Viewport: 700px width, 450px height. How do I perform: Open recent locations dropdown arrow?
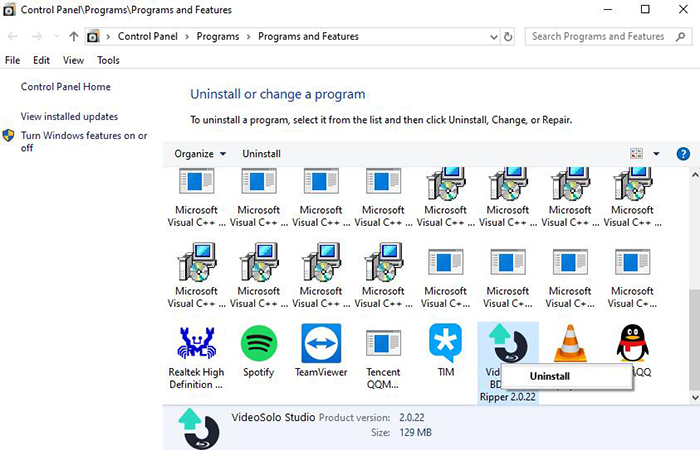coord(56,37)
